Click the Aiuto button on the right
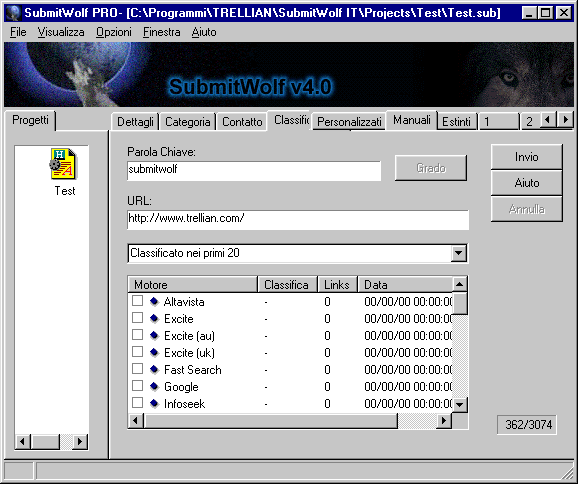 tap(526, 183)
